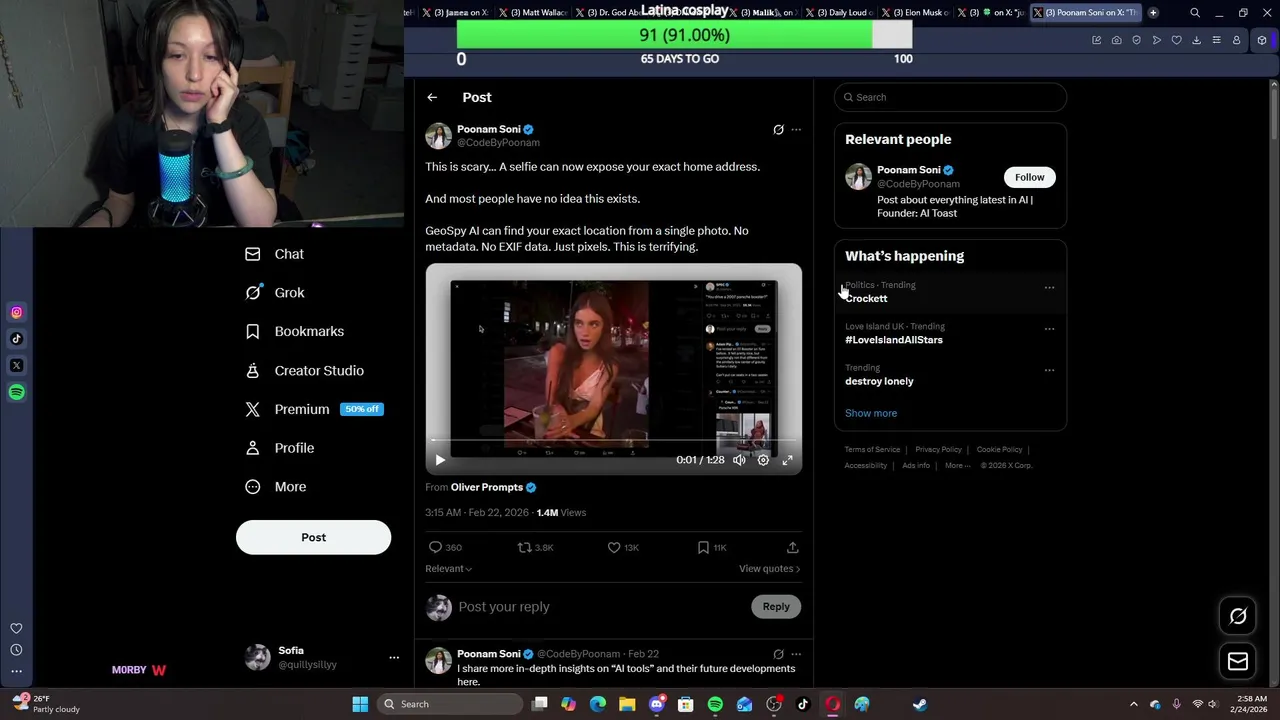Open the floating Grok button
Viewport: 1280px width, 720px height.
pos(1238,616)
